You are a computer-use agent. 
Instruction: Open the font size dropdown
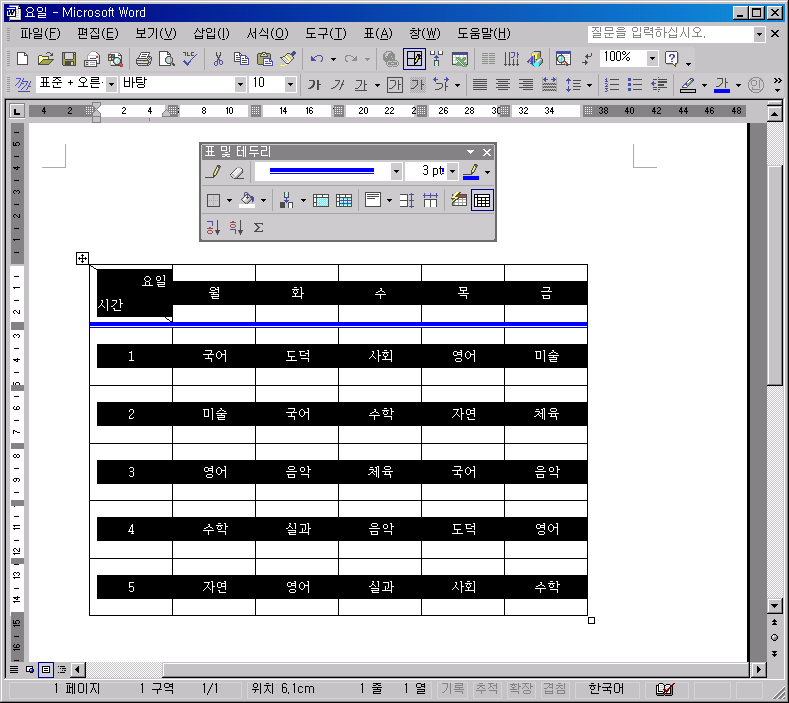tap(290, 85)
